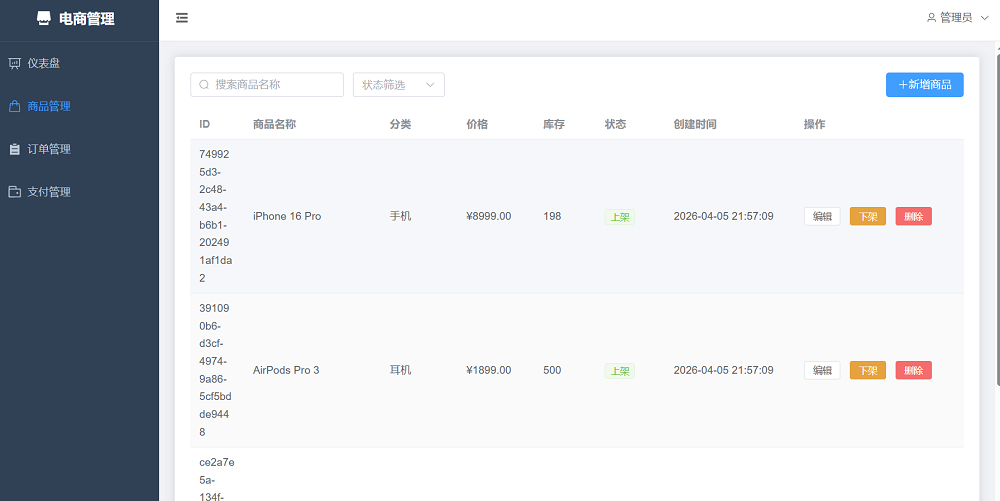The image size is (1000, 501).
Task: Open the 订单管理 menu item
Action: (49, 149)
